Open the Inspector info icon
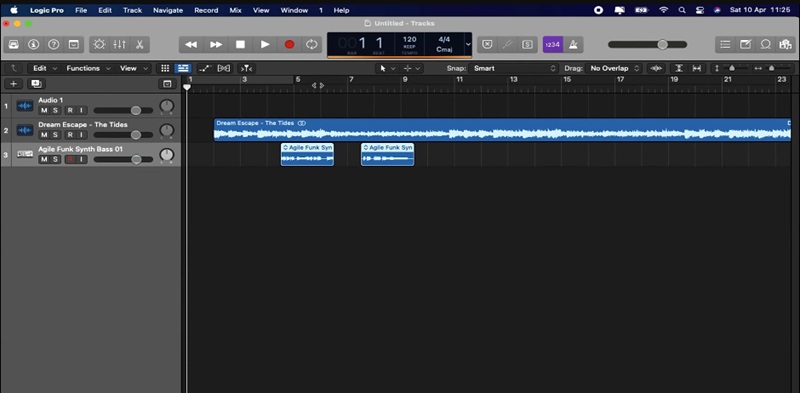This screenshot has width=800, height=393. click(34, 45)
